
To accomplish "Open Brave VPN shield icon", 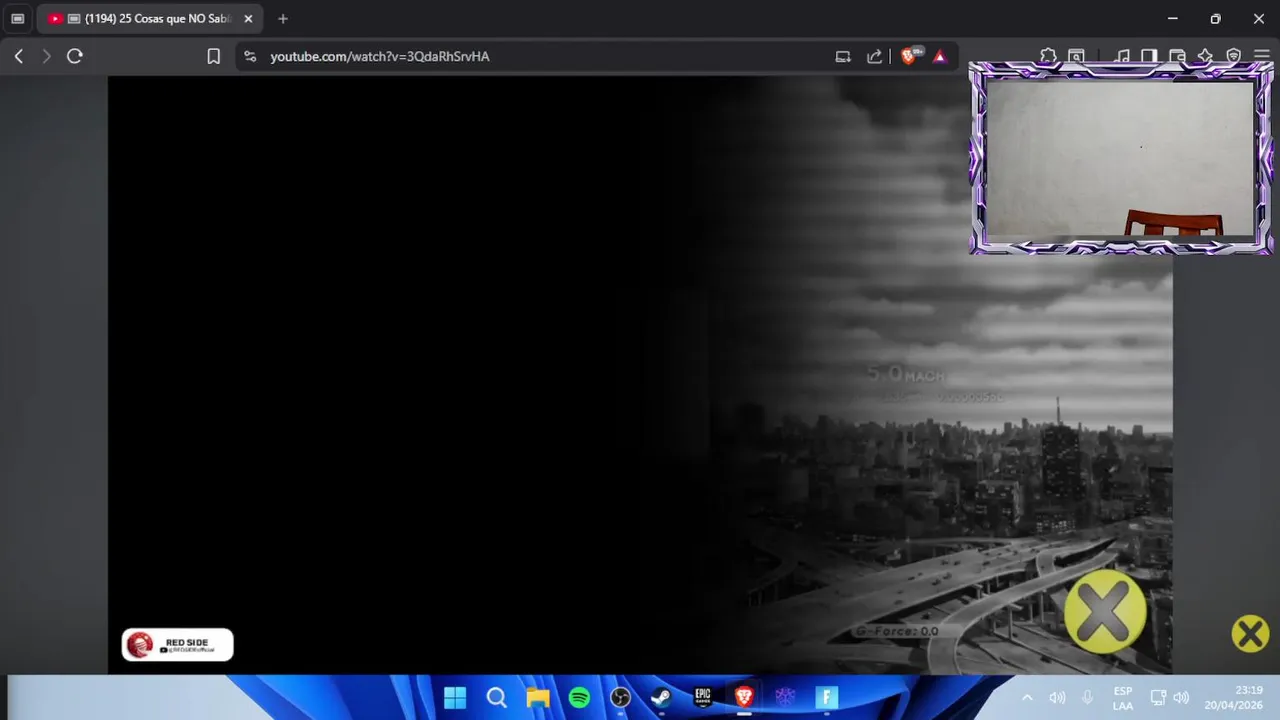I will (x=1234, y=56).
